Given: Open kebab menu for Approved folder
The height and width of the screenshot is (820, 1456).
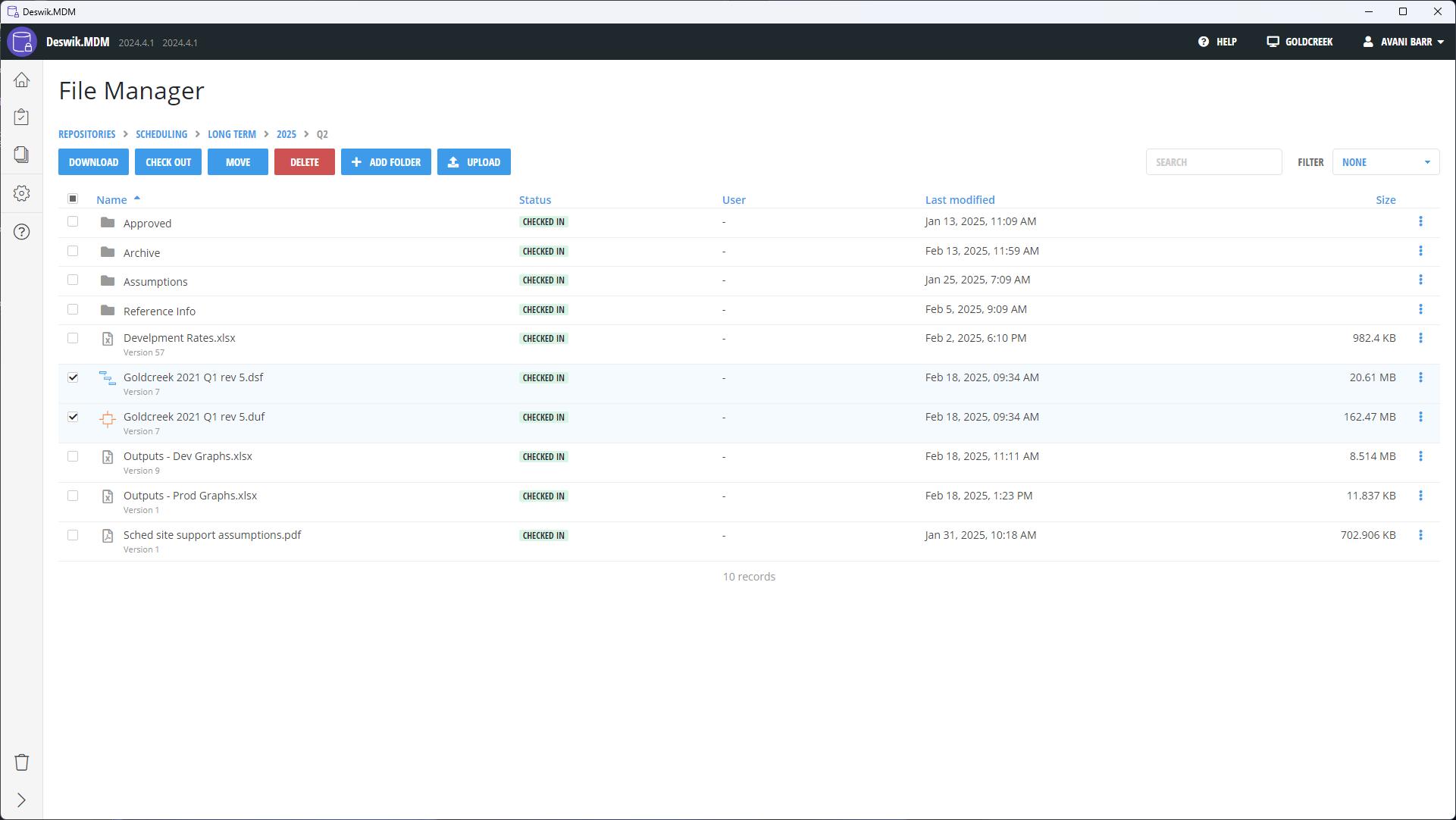Looking at the screenshot, I should (1420, 221).
